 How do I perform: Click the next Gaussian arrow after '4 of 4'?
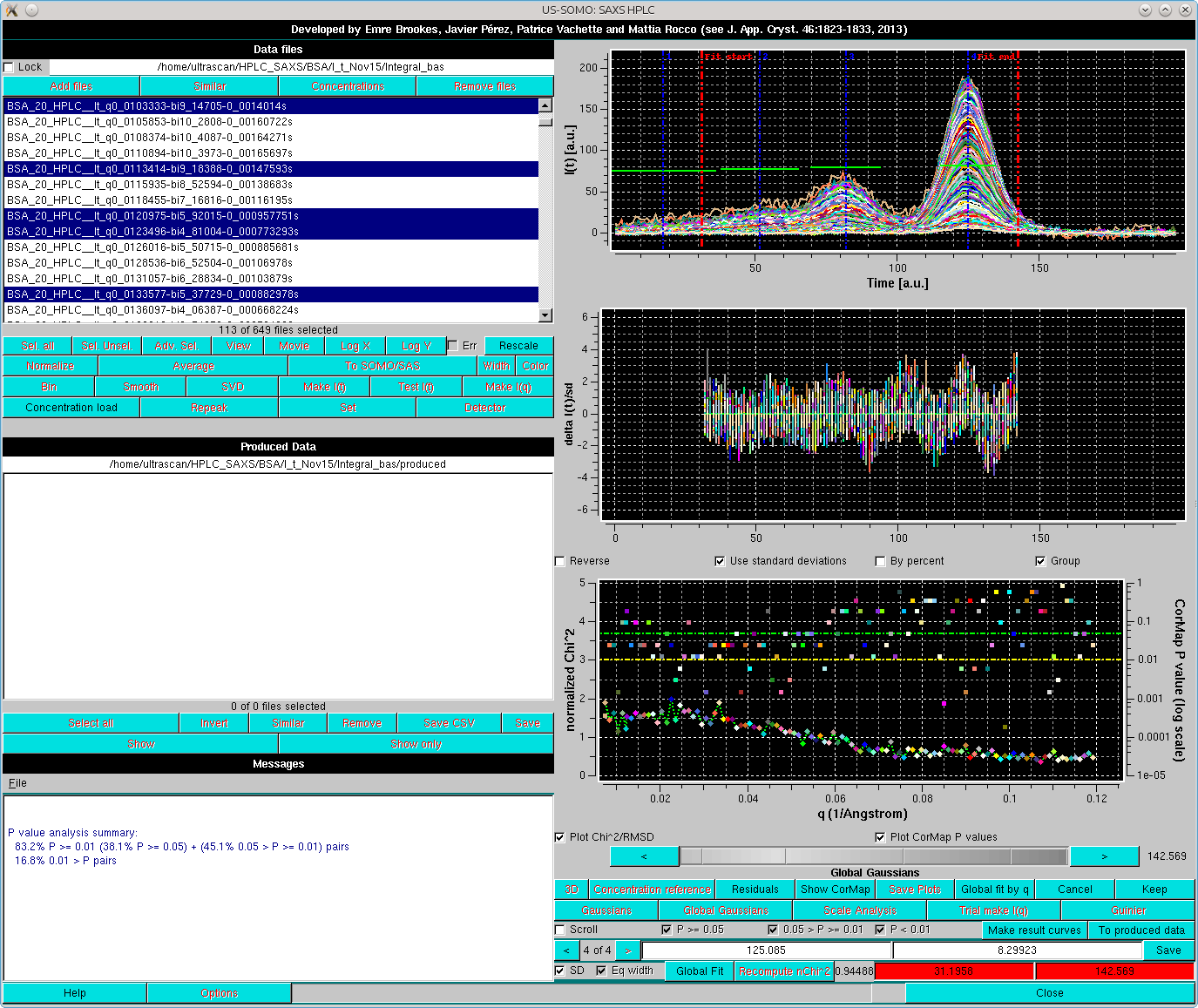627,950
